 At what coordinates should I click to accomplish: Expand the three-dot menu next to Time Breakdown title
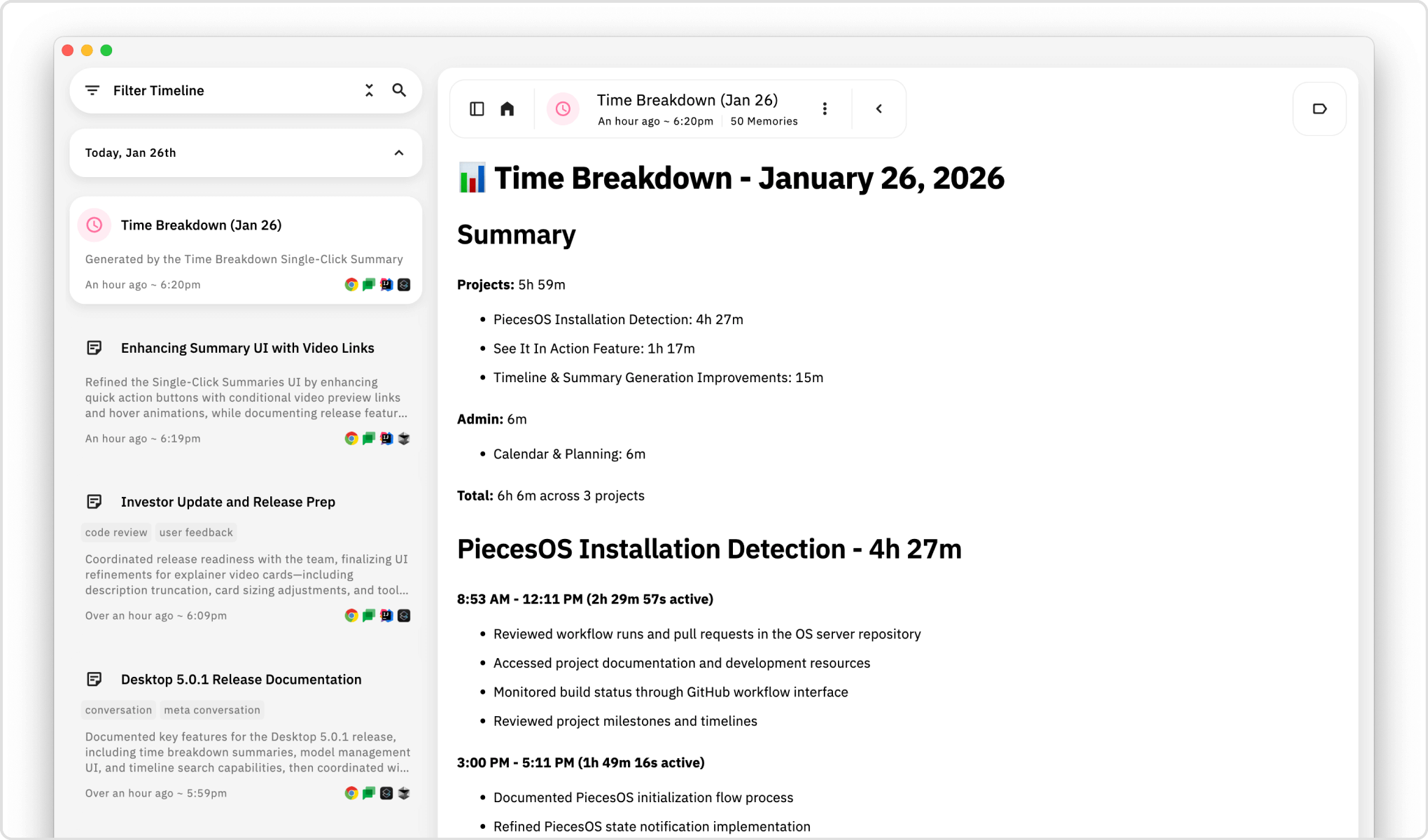click(x=825, y=108)
